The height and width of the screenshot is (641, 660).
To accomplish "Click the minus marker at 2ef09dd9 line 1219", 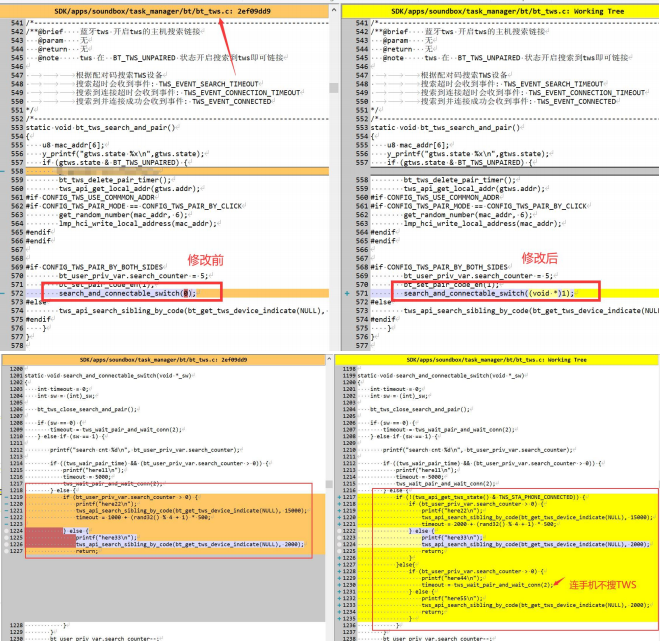I will (x=6, y=497).
